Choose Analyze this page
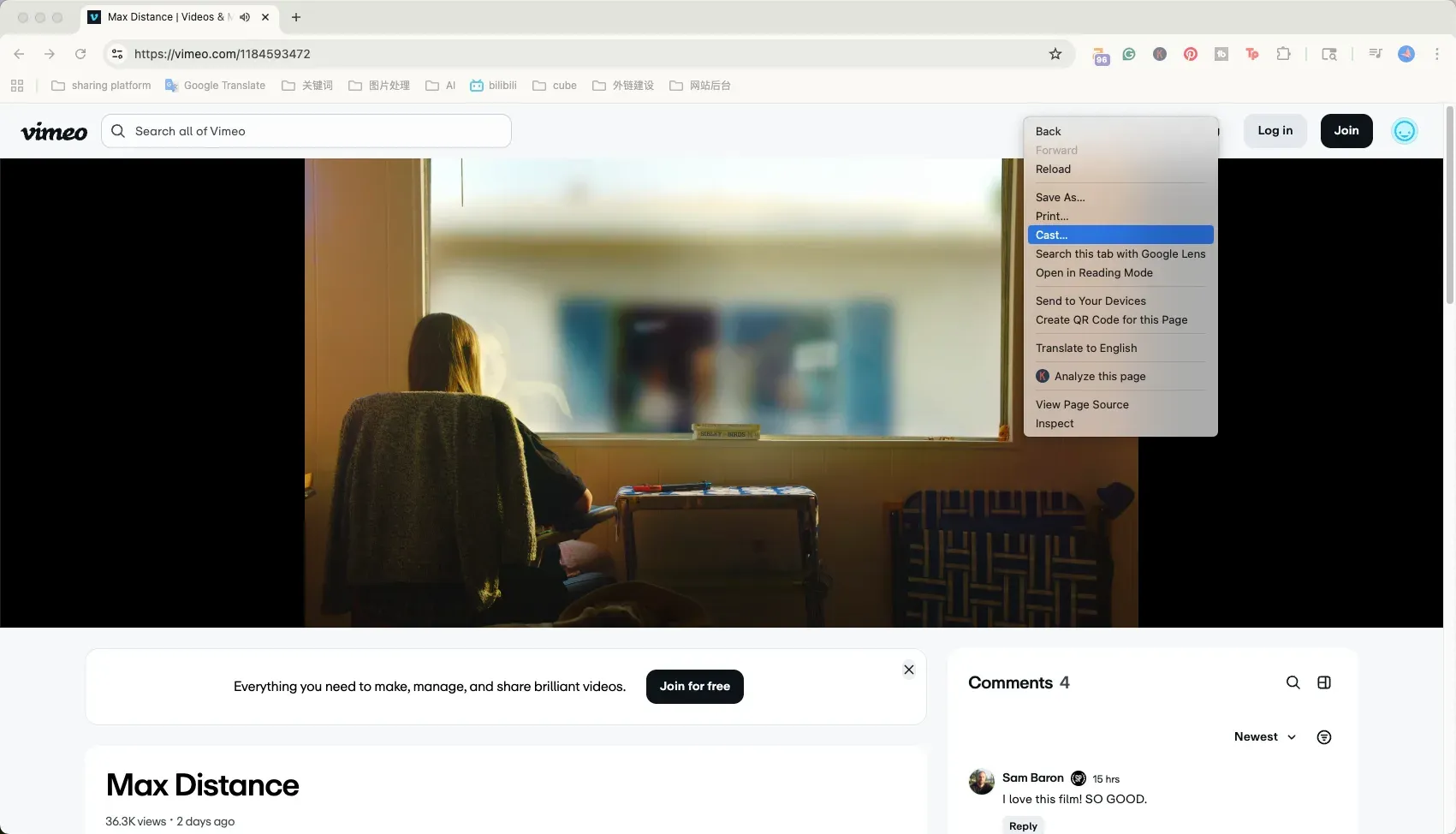This screenshot has width=1456, height=834. [1120, 376]
